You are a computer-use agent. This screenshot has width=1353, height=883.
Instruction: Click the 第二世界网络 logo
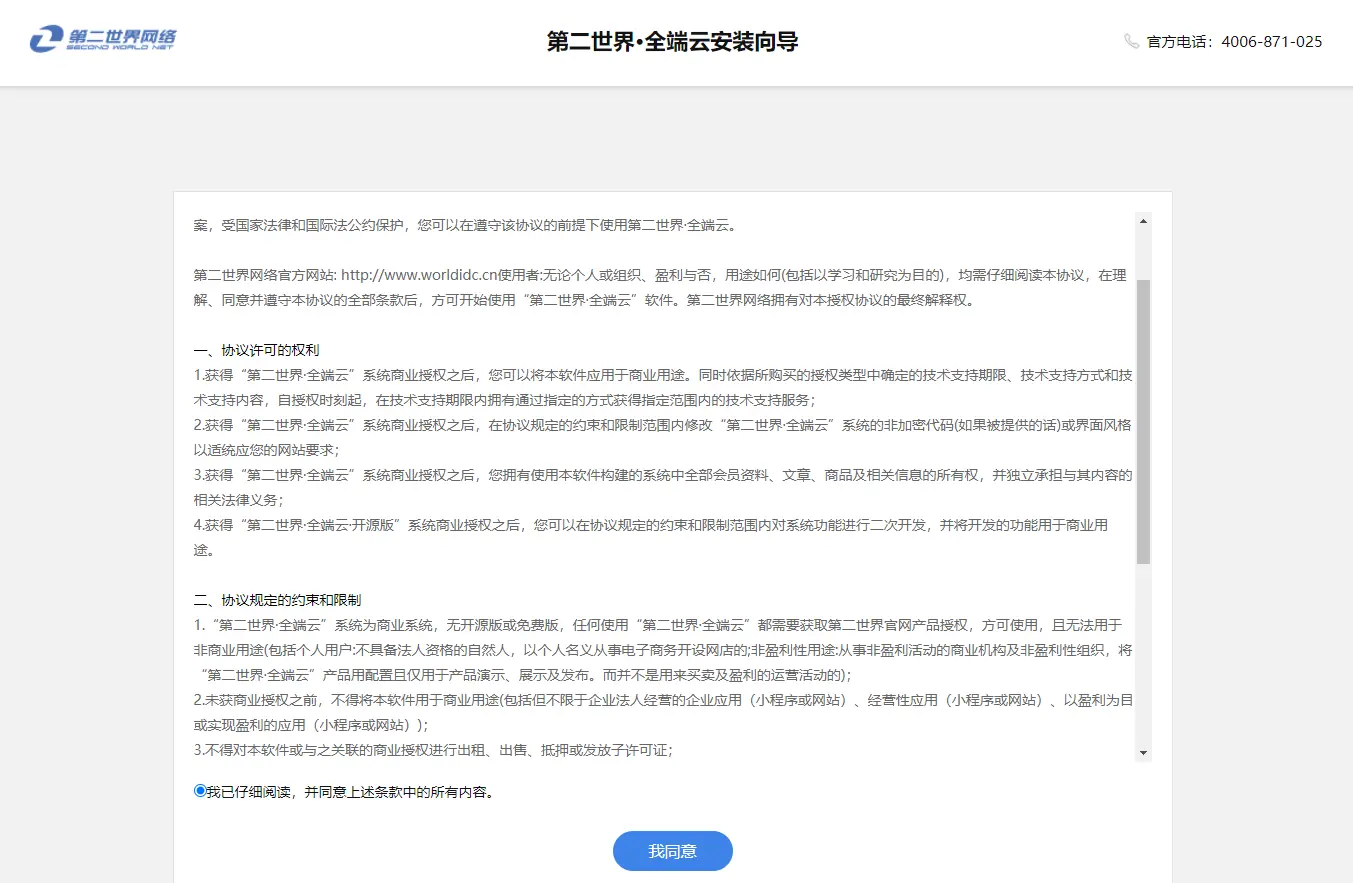pyautogui.click(x=103, y=40)
